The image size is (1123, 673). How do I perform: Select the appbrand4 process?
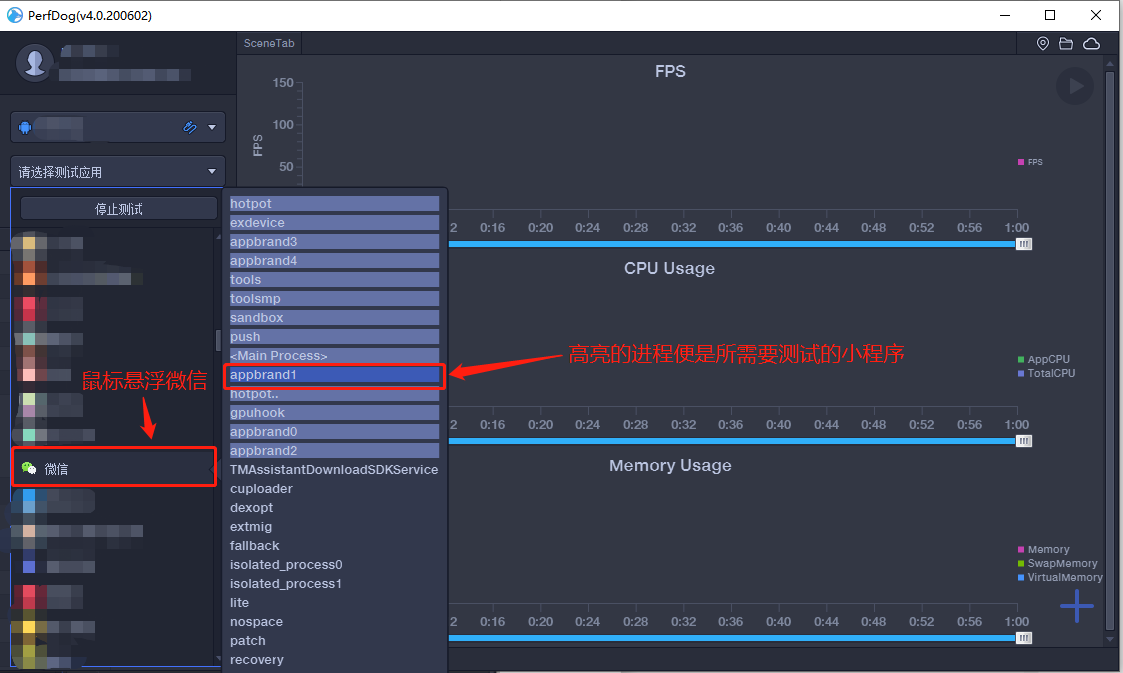pos(334,261)
